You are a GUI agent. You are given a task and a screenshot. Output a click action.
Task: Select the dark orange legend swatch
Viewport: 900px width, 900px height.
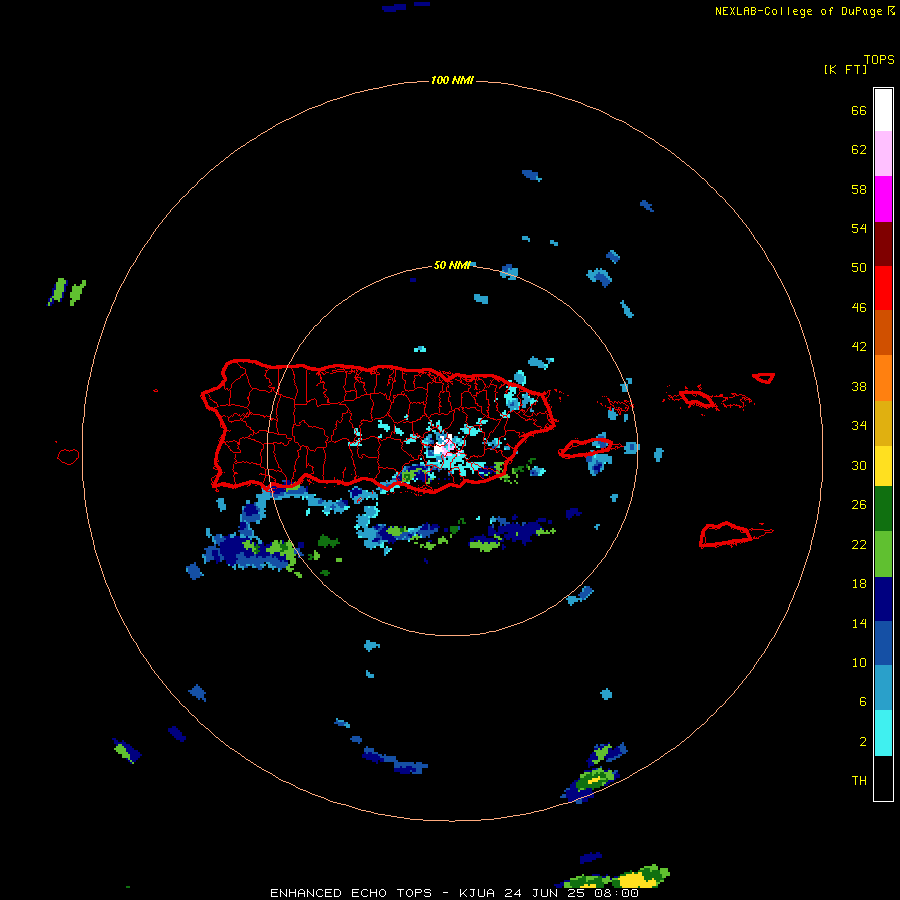tap(883, 332)
